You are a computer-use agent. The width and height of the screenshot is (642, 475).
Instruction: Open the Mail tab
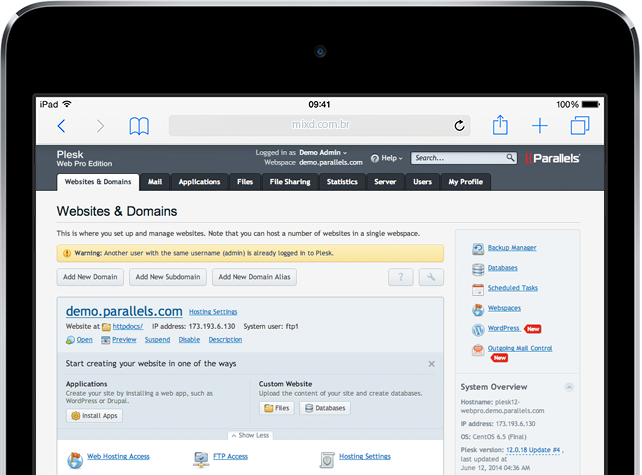pyautogui.click(x=155, y=182)
